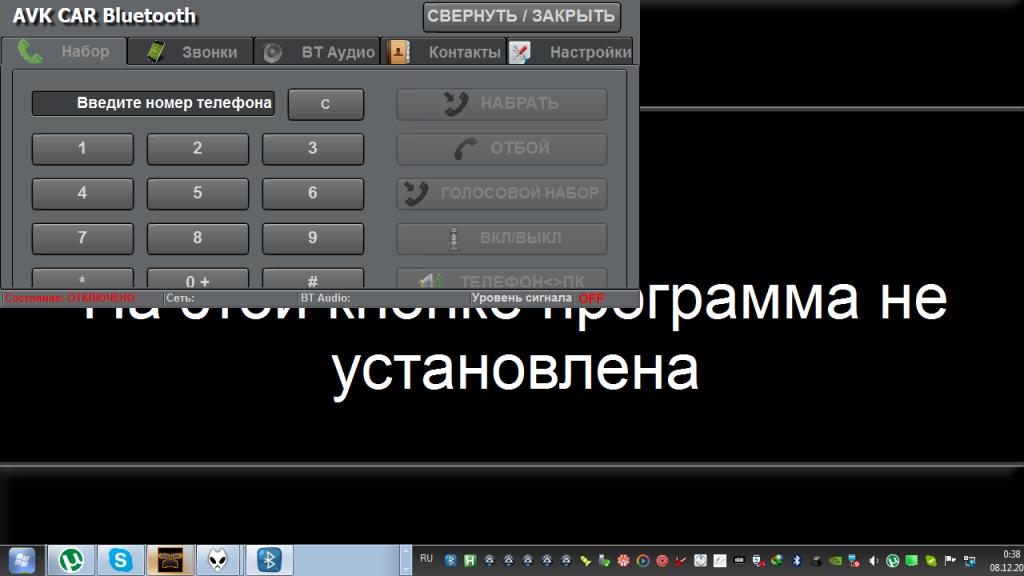This screenshot has width=1024, height=576.
Task: Click the Bluetooth icon in system tray
Action: [x=796, y=560]
